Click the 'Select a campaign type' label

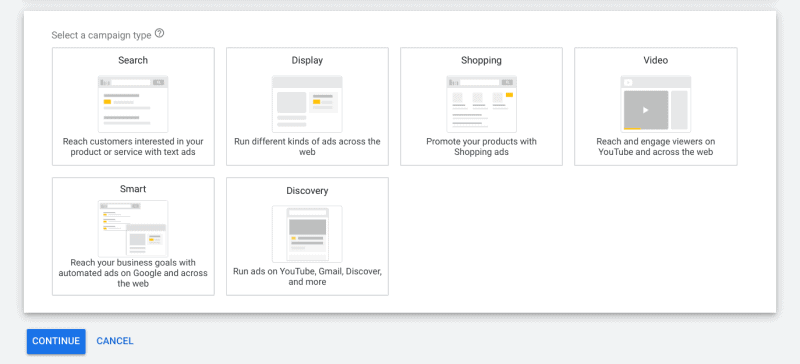(101, 35)
